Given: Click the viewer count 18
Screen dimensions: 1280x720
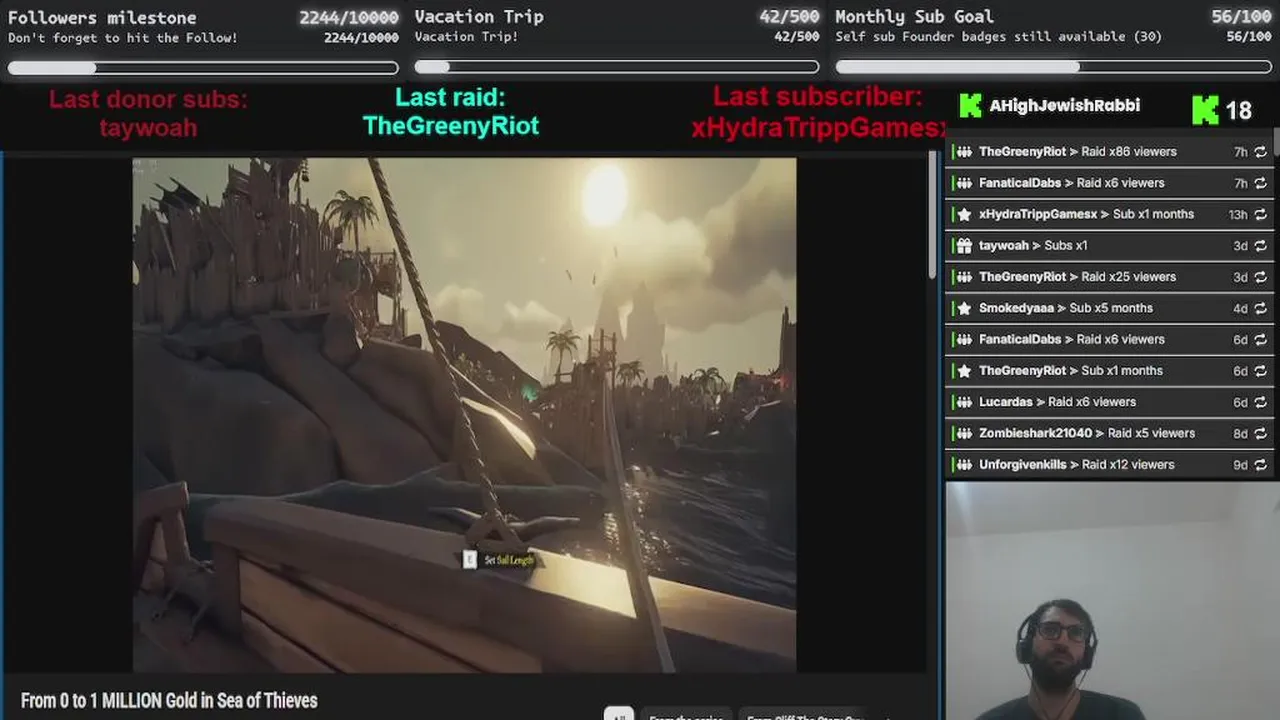Looking at the screenshot, I should click(1239, 110).
